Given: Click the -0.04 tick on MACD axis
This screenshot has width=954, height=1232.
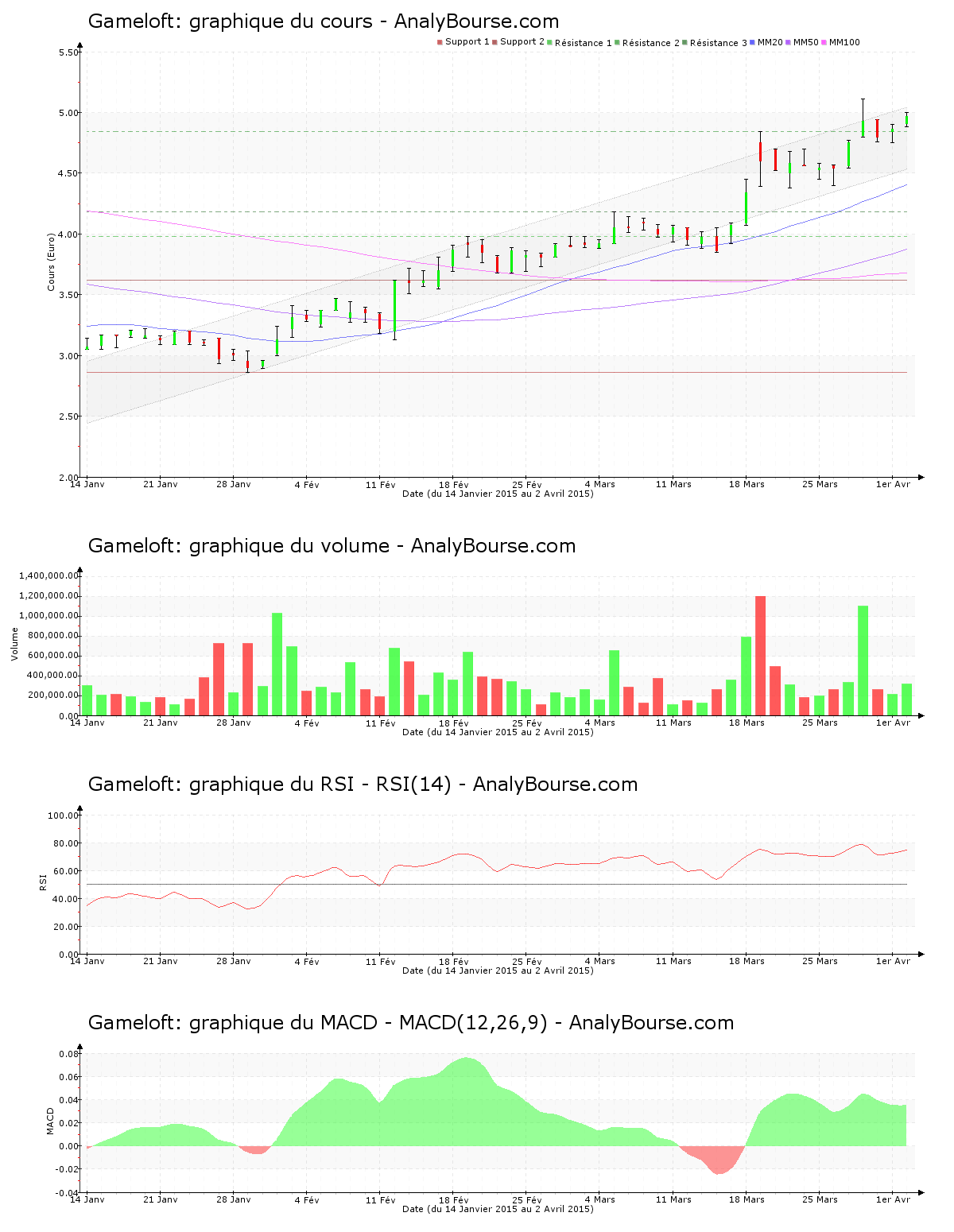Looking at the screenshot, I should [68, 1193].
